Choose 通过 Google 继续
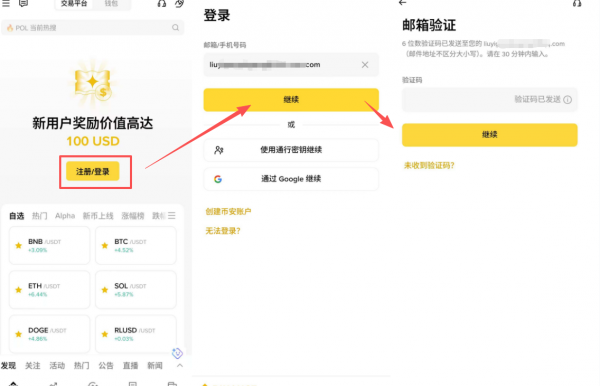Image resolution: width=600 pixels, height=386 pixels. tap(291, 179)
